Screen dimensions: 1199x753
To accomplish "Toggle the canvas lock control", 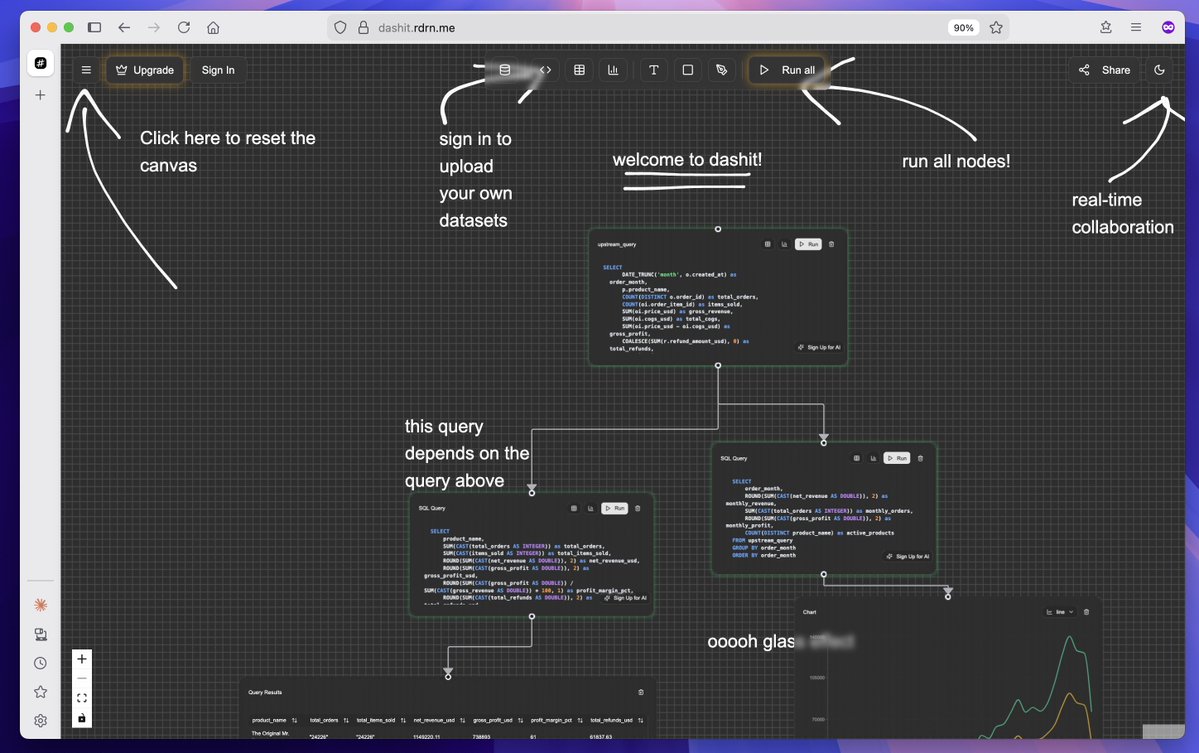I will pyautogui.click(x=81, y=719).
